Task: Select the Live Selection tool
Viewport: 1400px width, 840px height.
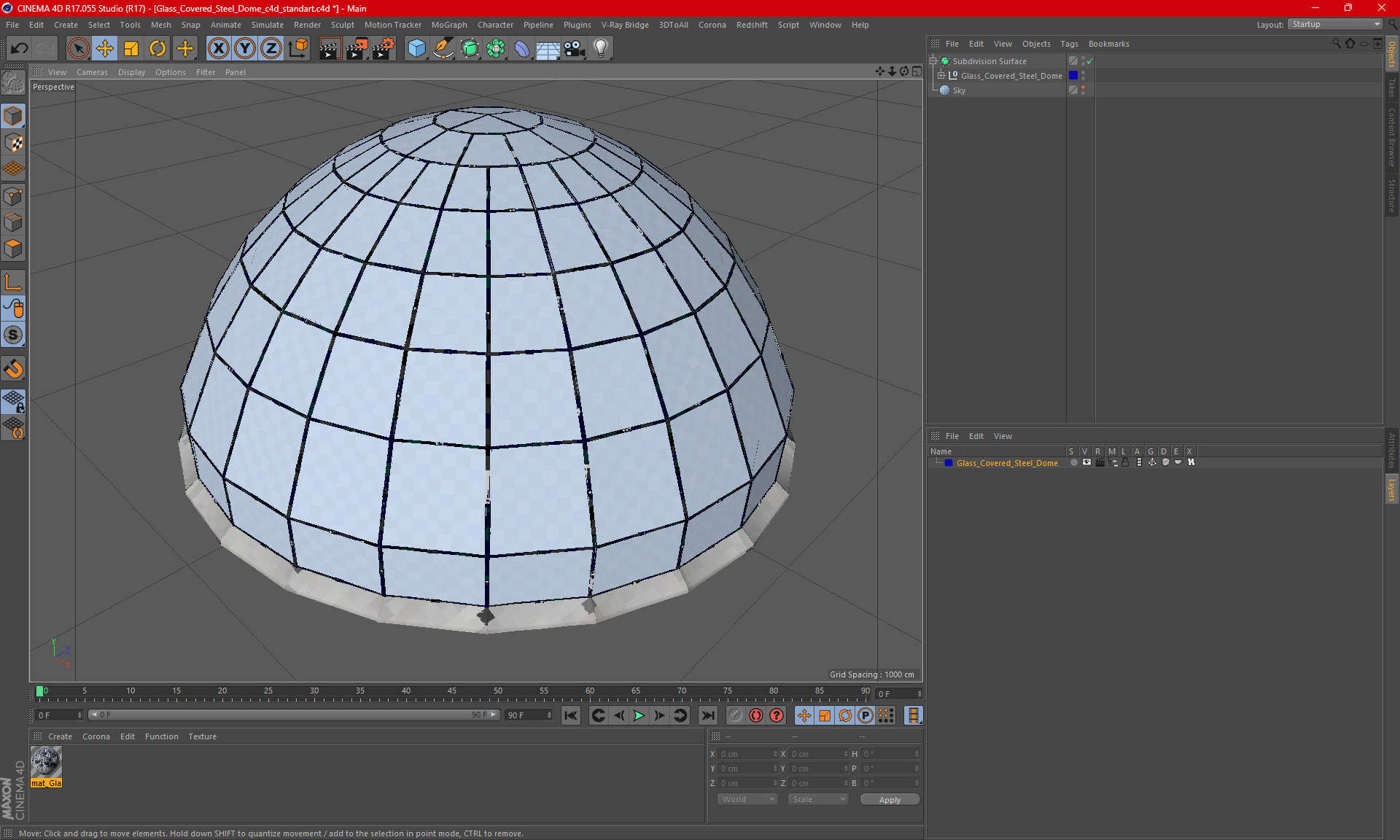Action: [x=78, y=49]
